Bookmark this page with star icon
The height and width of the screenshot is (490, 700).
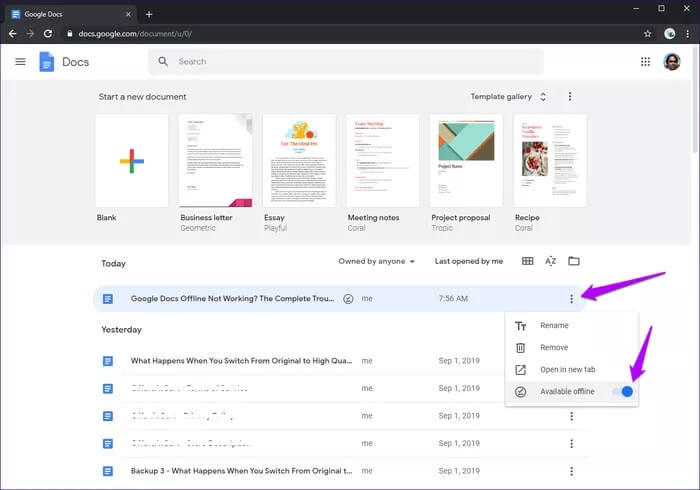(647, 33)
